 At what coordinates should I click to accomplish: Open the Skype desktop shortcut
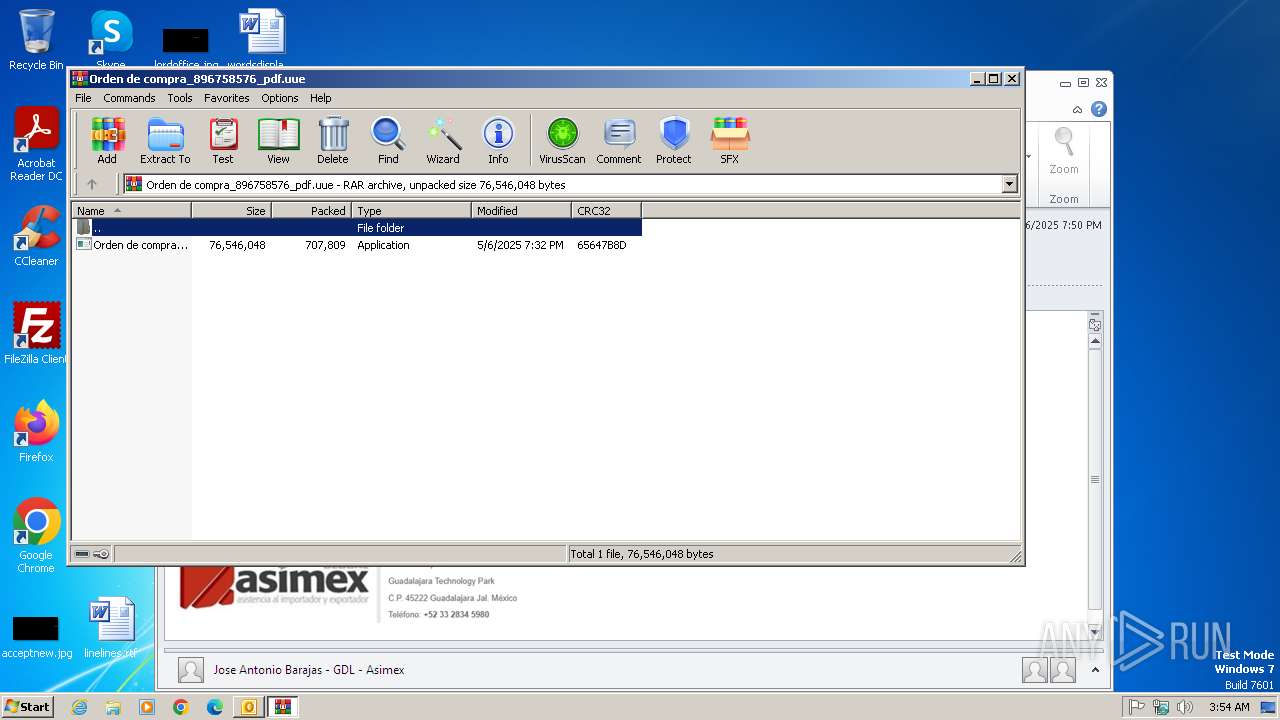(x=110, y=38)
